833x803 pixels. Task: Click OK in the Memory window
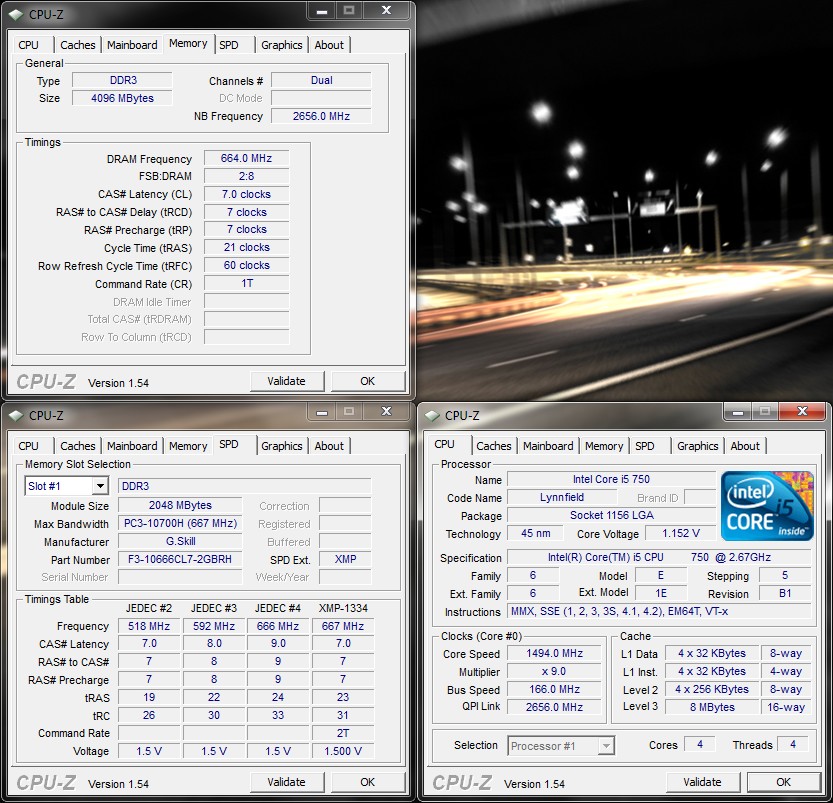(x=368, y=381)
